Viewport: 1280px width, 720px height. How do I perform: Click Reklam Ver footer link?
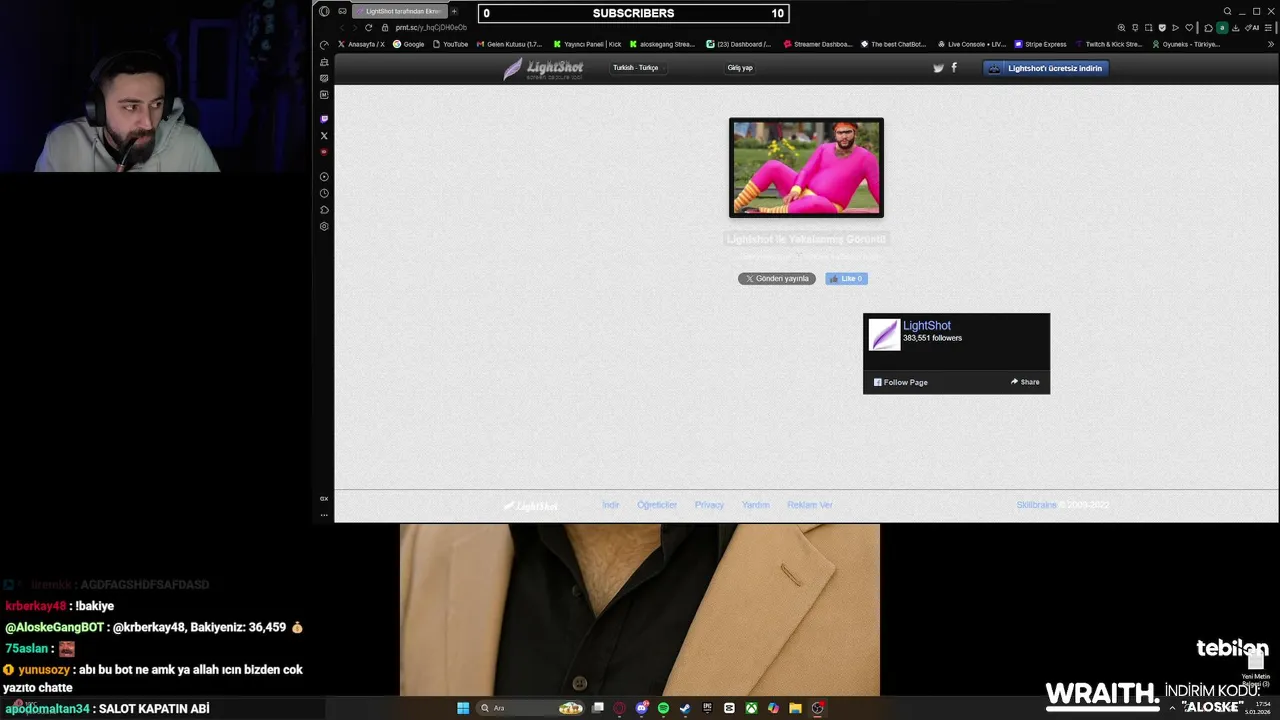pyautogui.click(x=810, y=505)
